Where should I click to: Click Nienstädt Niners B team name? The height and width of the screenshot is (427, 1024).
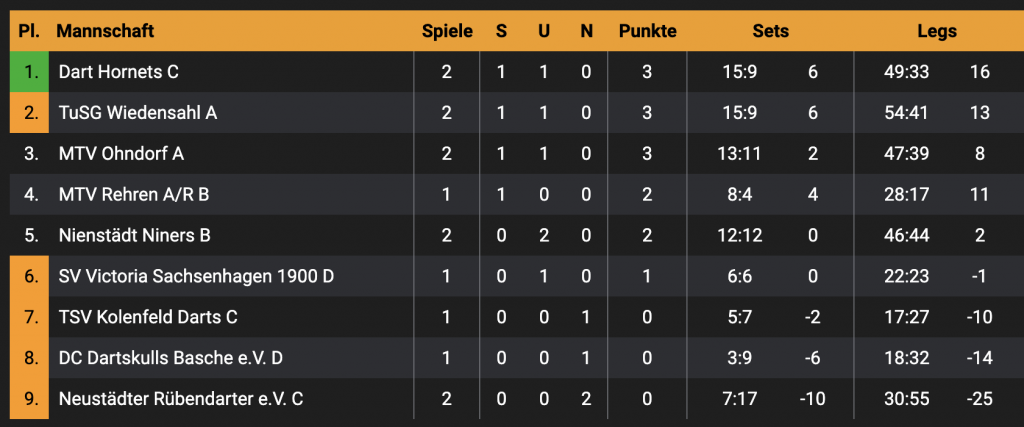(x=134, y=236)
